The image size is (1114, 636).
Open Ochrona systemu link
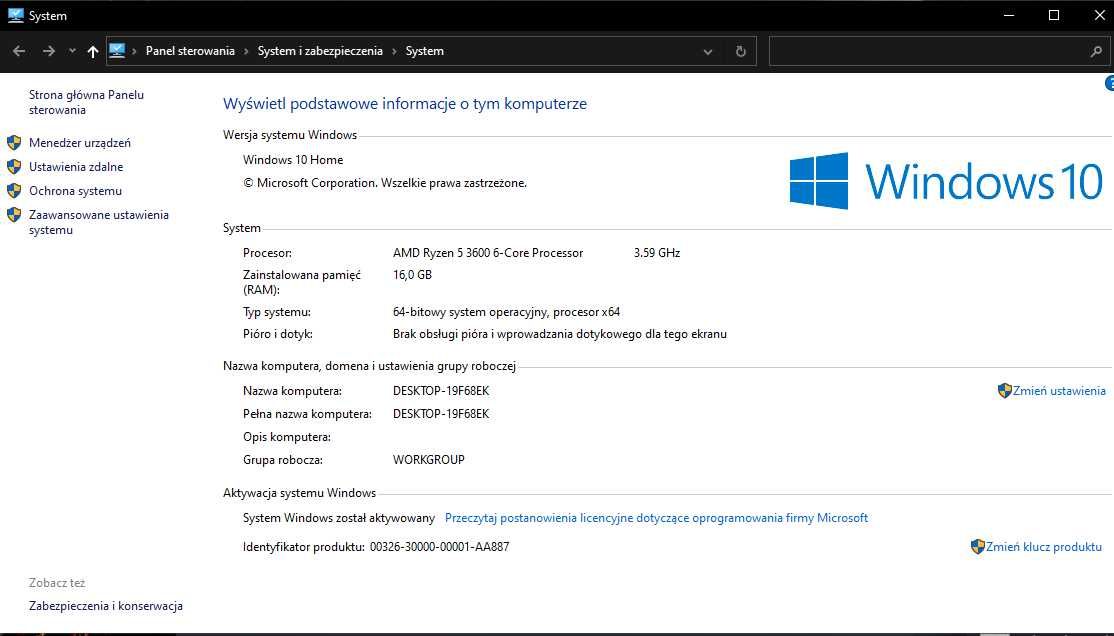tap(75, 191)
